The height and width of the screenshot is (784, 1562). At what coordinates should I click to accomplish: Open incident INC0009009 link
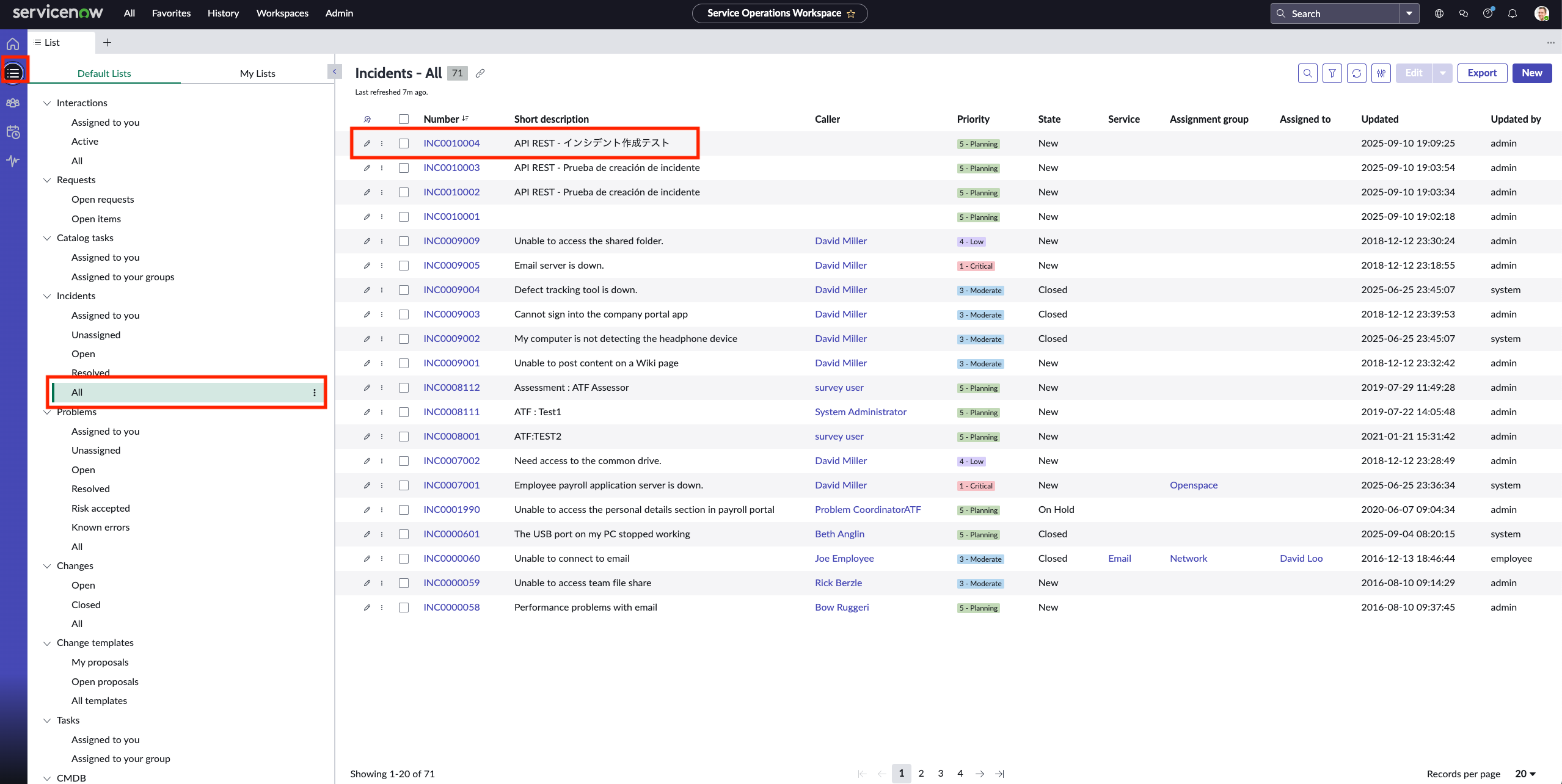[x=451, y=241]
